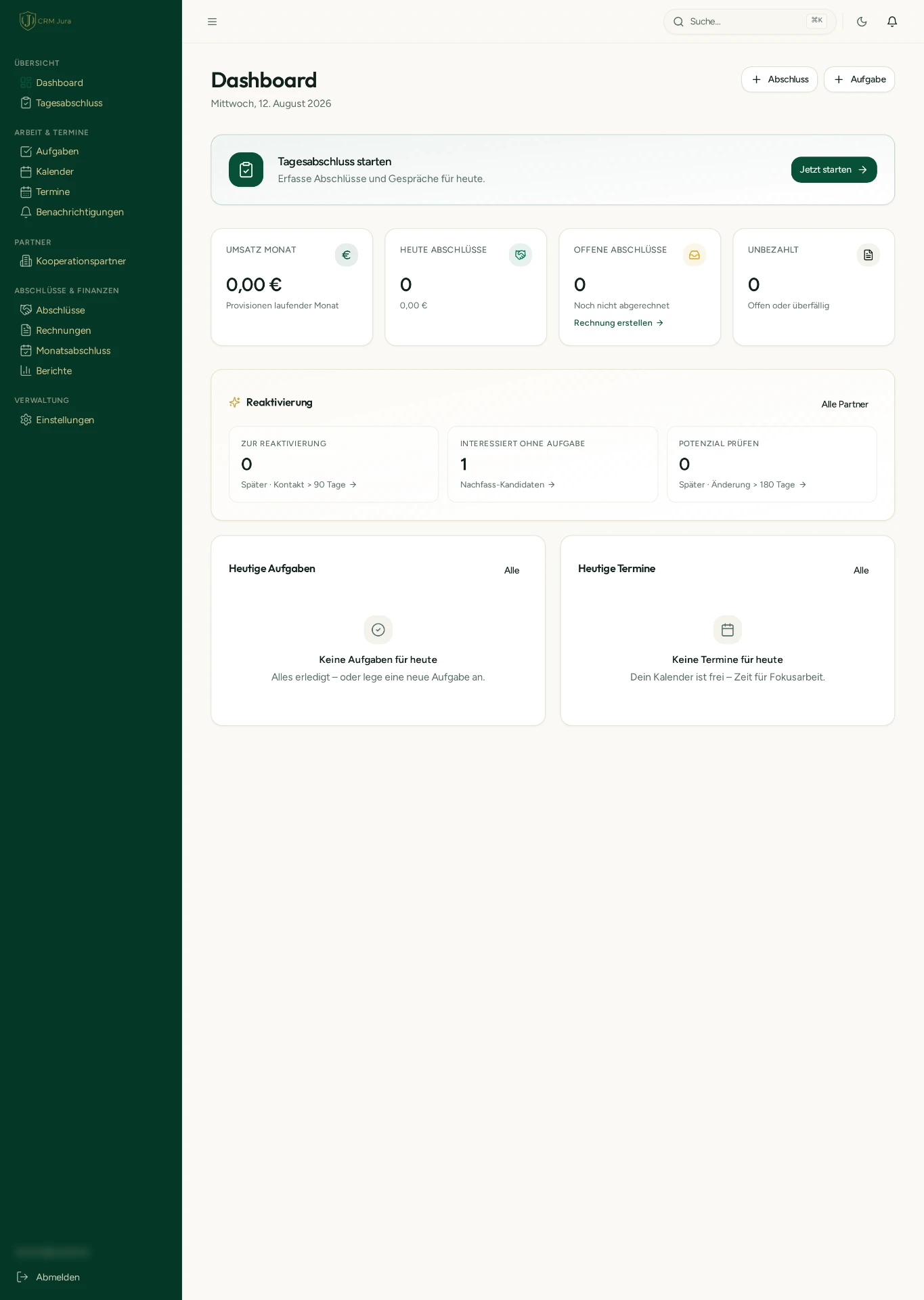Click the Termine calendar-days icon in sidebar
Image resolution: width=924 pixels, height=1300 pixels.
(x=26, y=192)
